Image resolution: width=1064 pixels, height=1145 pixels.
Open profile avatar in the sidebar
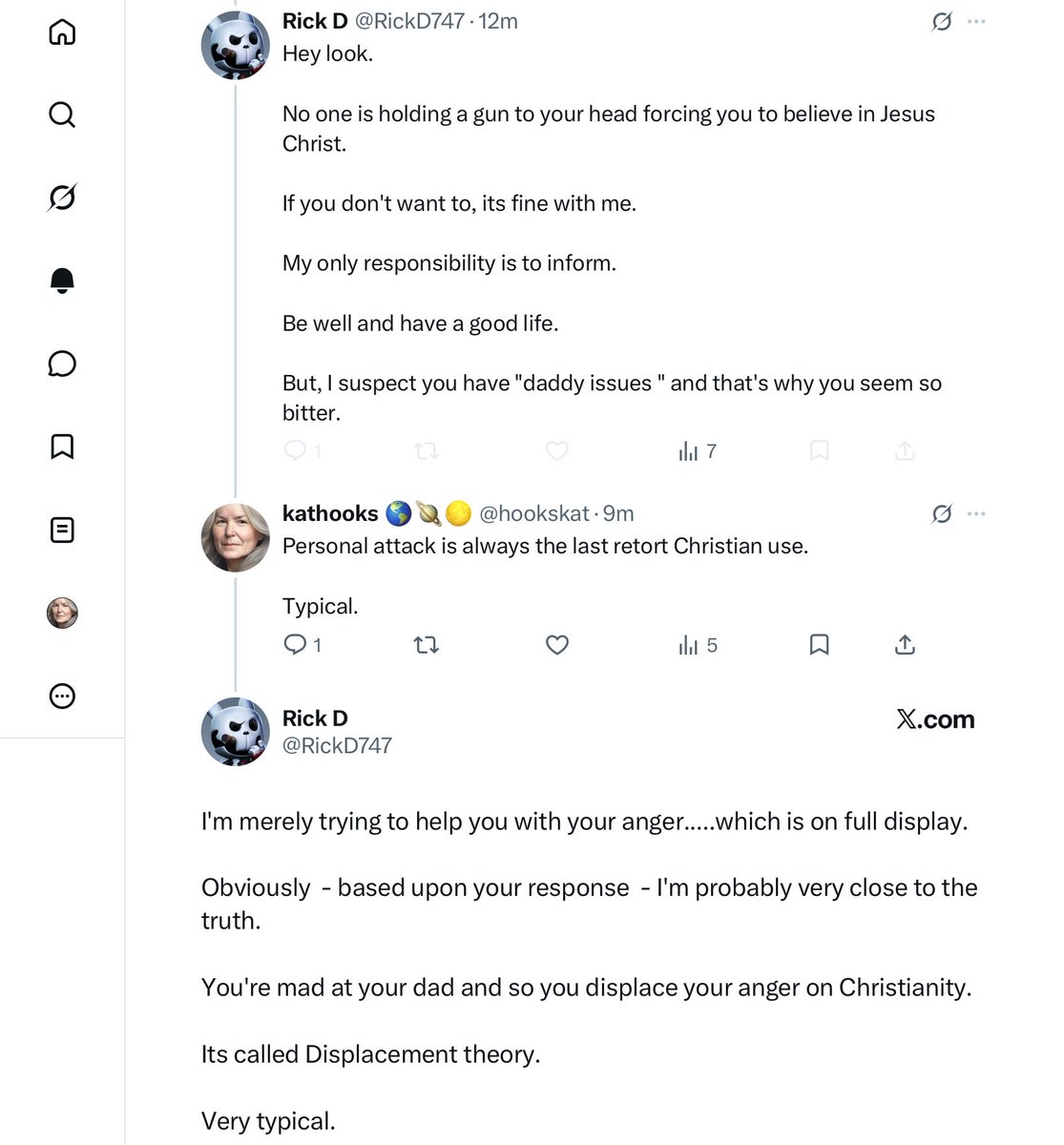point(62,613)
